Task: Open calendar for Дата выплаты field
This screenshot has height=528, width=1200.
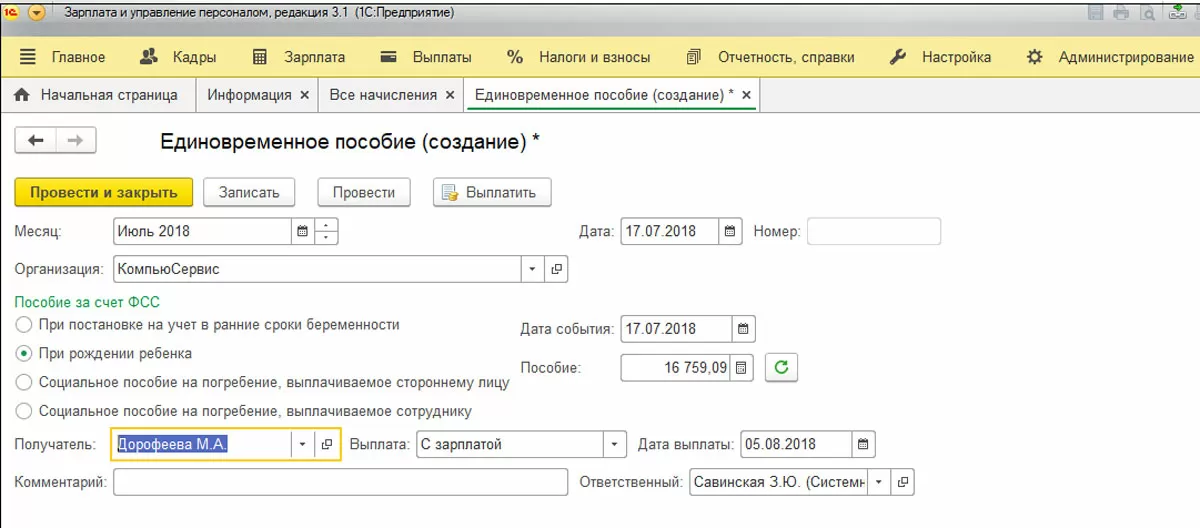Action: point(865,444)
